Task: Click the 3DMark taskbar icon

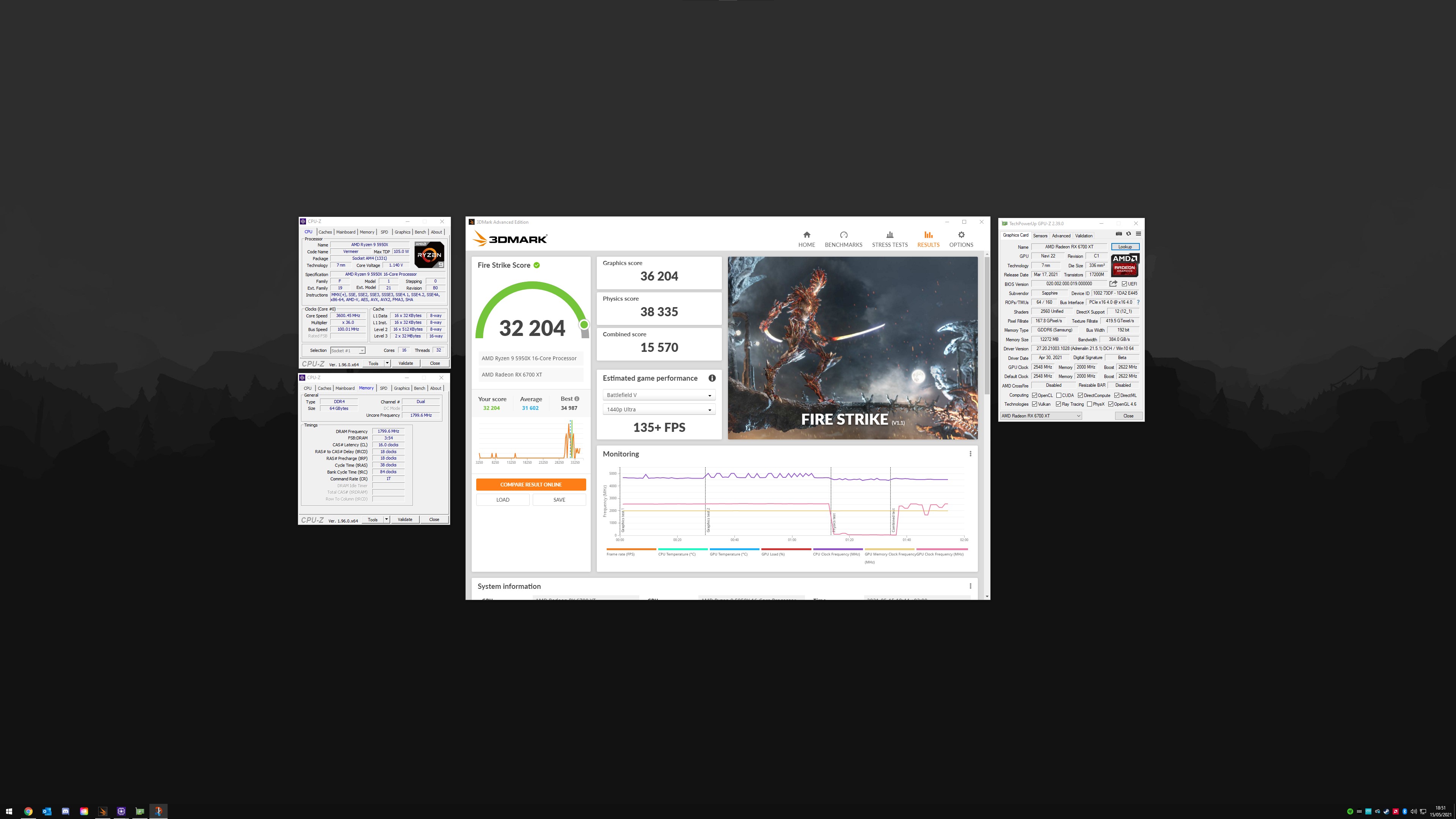Action: 102,811
